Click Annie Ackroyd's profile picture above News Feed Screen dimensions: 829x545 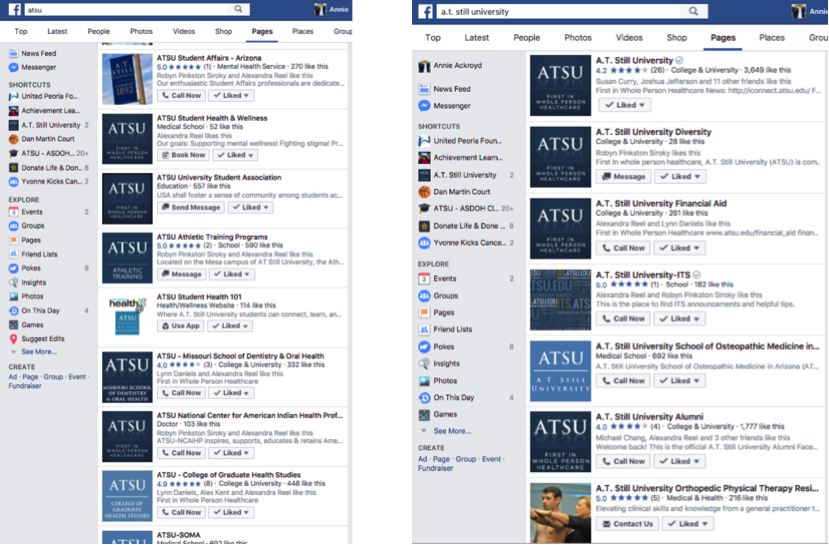coord(425,66)
